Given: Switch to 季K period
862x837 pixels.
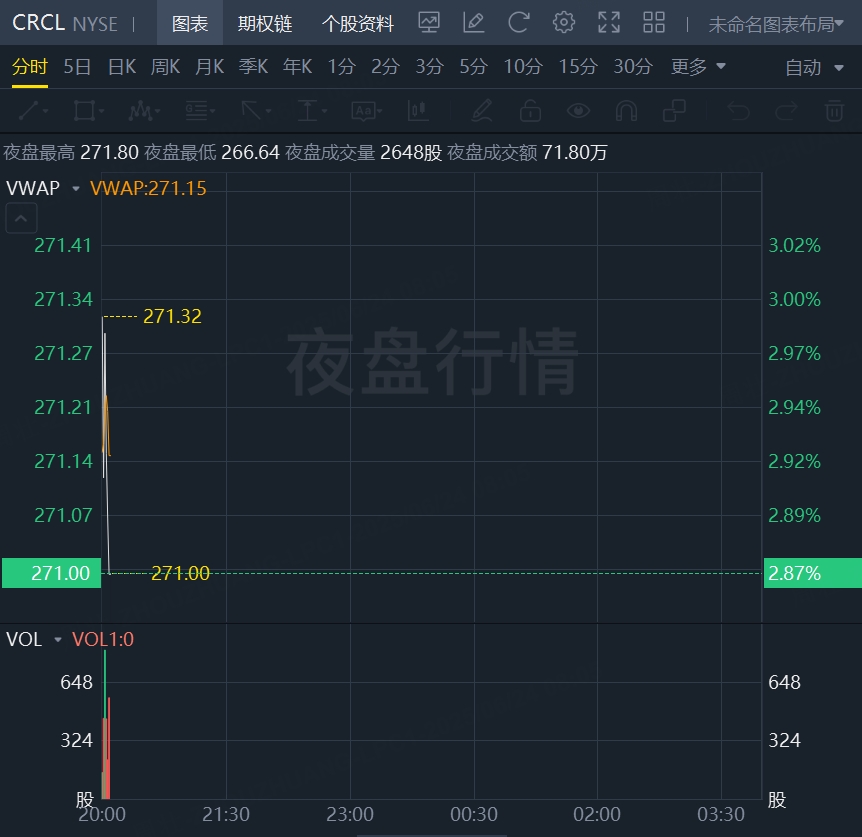Looking at the screenshot, I should 253,66.
